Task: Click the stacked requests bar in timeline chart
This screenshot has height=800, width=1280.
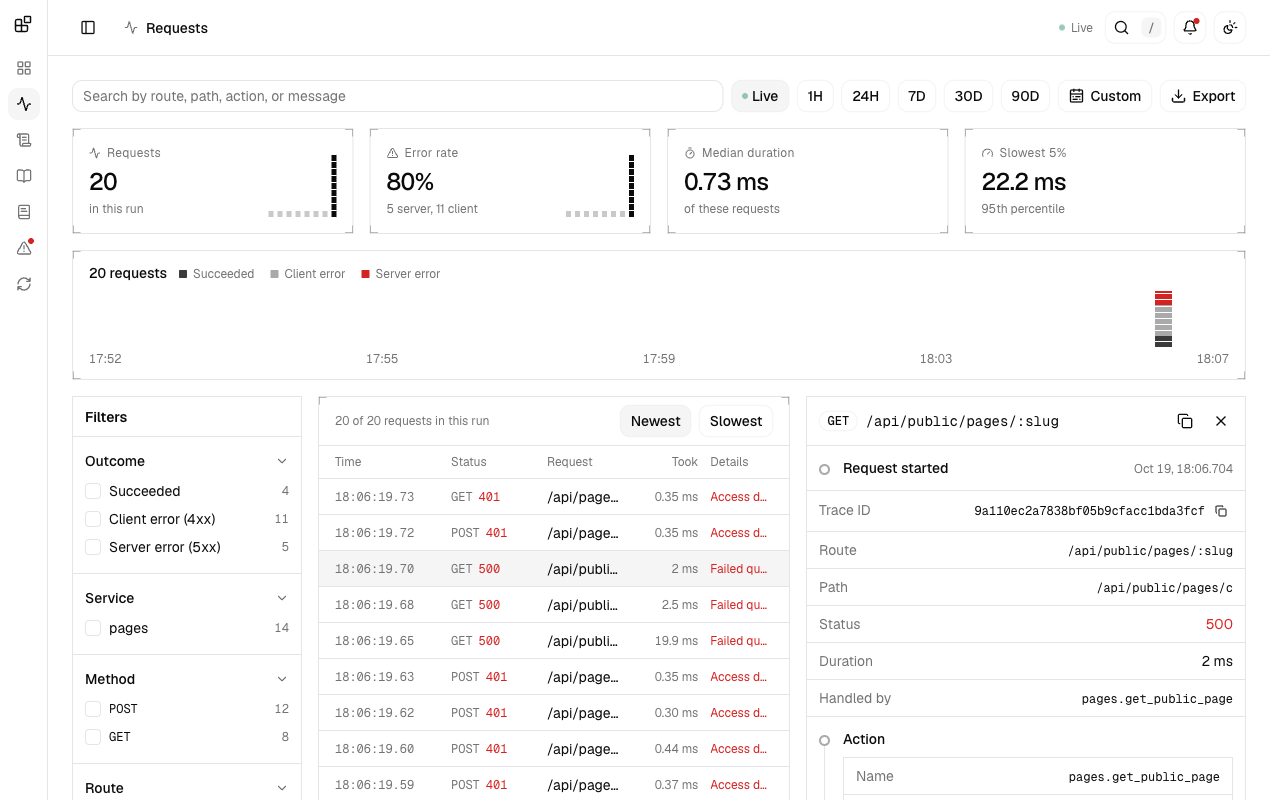Action: pyautogui.click(x=1163, y=319)
